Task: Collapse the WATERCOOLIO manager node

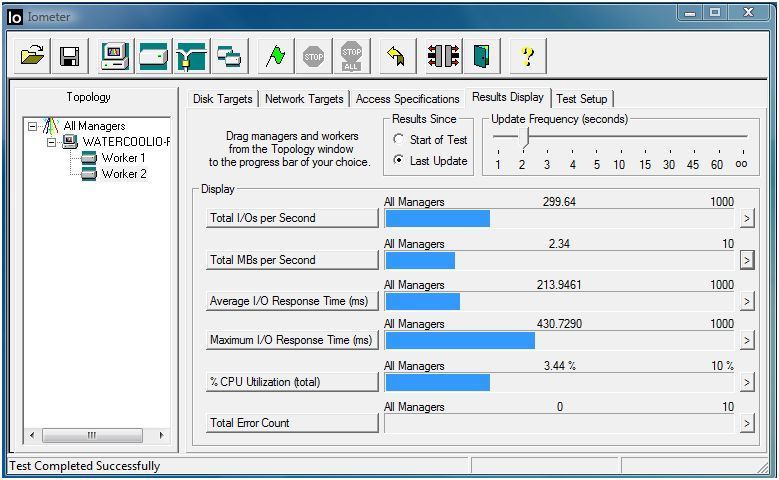Action: [x=51, y=142]
